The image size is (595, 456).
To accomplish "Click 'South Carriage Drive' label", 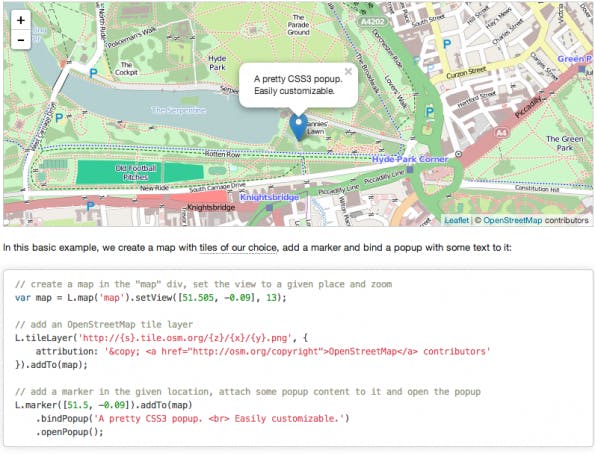I will (217, 187).
